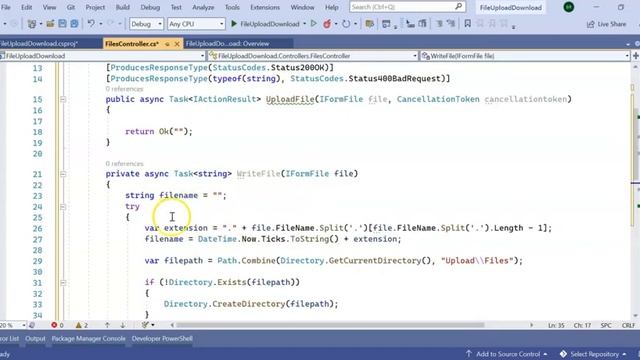Collapse the try block at line 24
The width and height of the screenshot is (640, 360).
tap(63, 207)
